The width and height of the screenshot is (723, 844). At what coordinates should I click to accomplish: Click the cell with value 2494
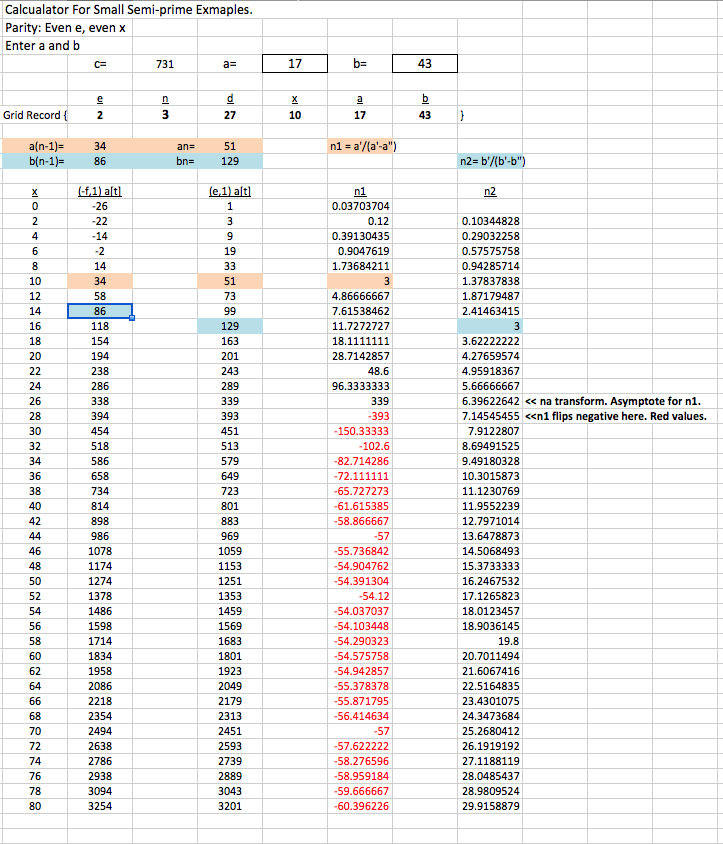tap(100, 731)
